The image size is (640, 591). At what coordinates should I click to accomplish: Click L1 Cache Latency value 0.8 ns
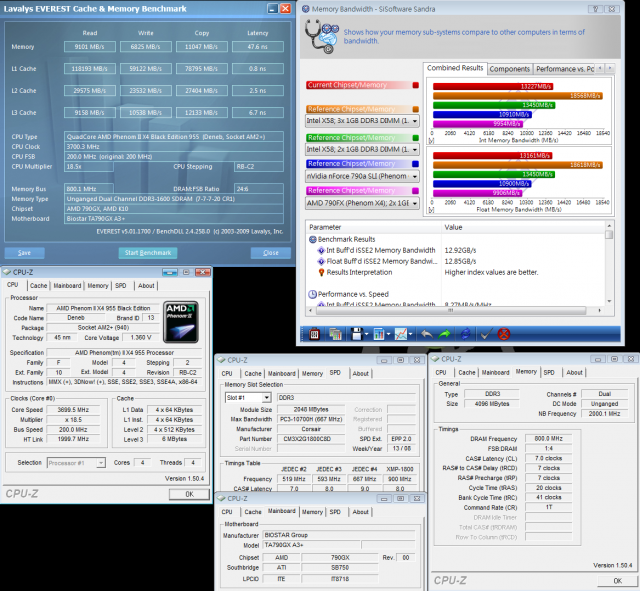[x=258, y=69]
